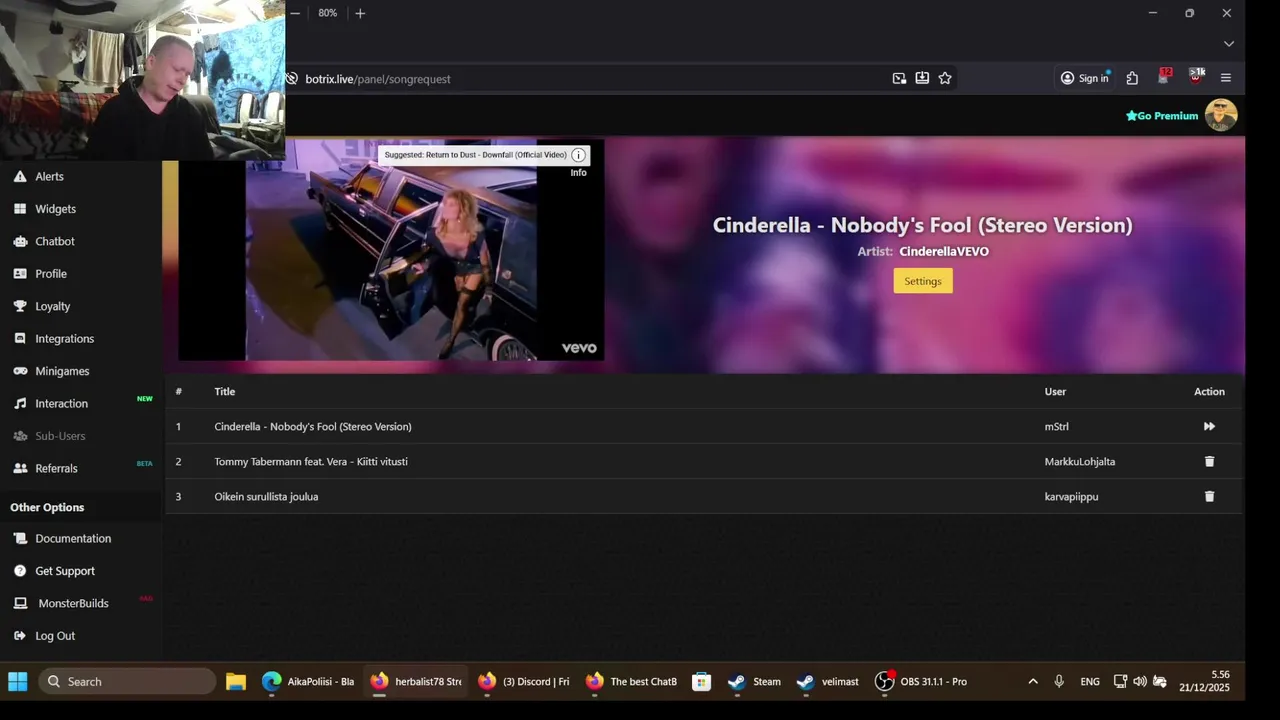Image resolution: width=1280 pixels, height=720 pixels.
Task: Open the Windows Start button
Action: pyautogui.click(x=18, y=682)
